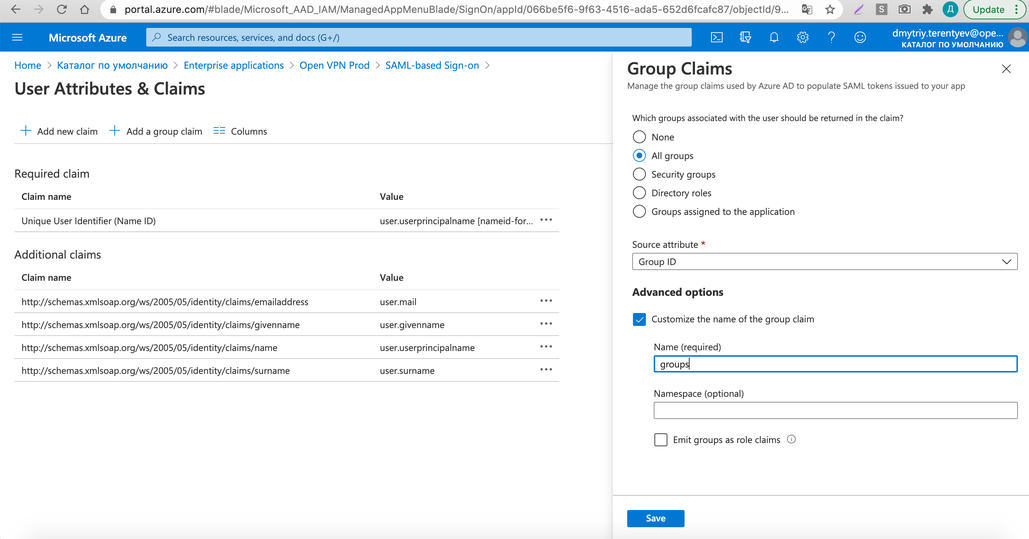This screenshot has height=539, width=1029.
Task: Open the Unique User Identifier (Name ID) claim
Action: coord(89,221)
